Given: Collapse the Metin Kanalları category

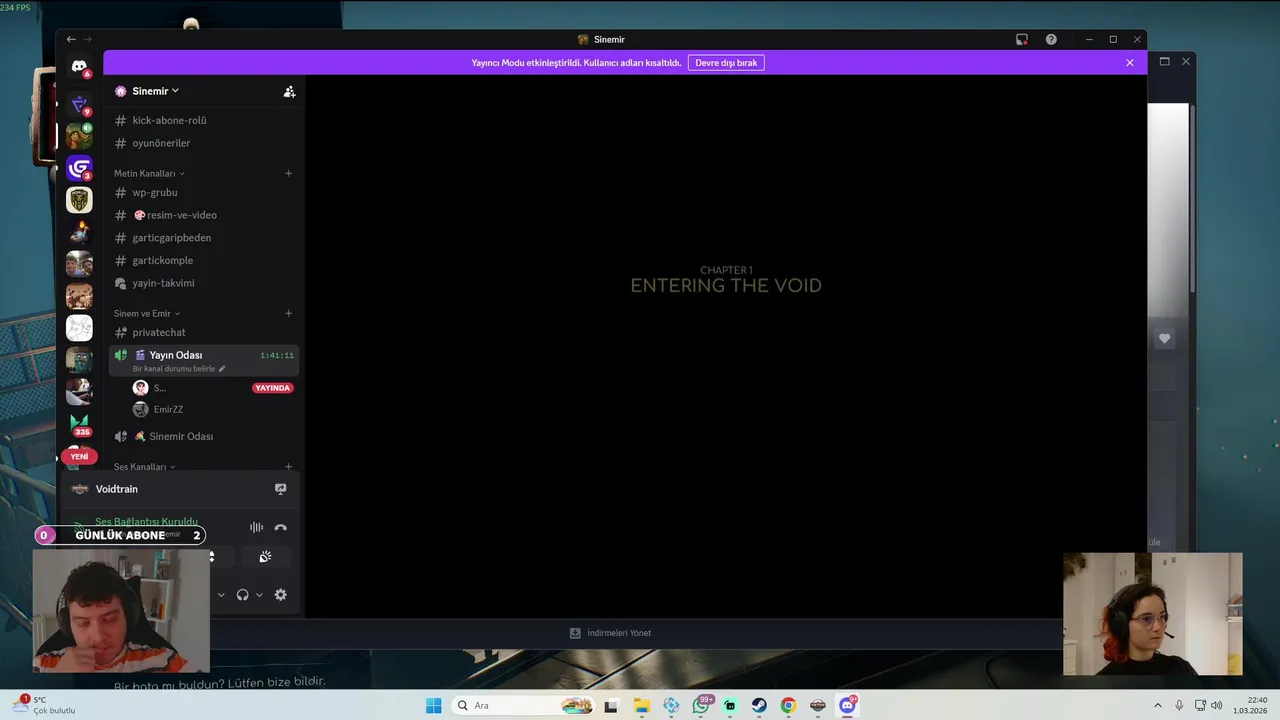Looking at the screenshot, I should tap(149, 173).
